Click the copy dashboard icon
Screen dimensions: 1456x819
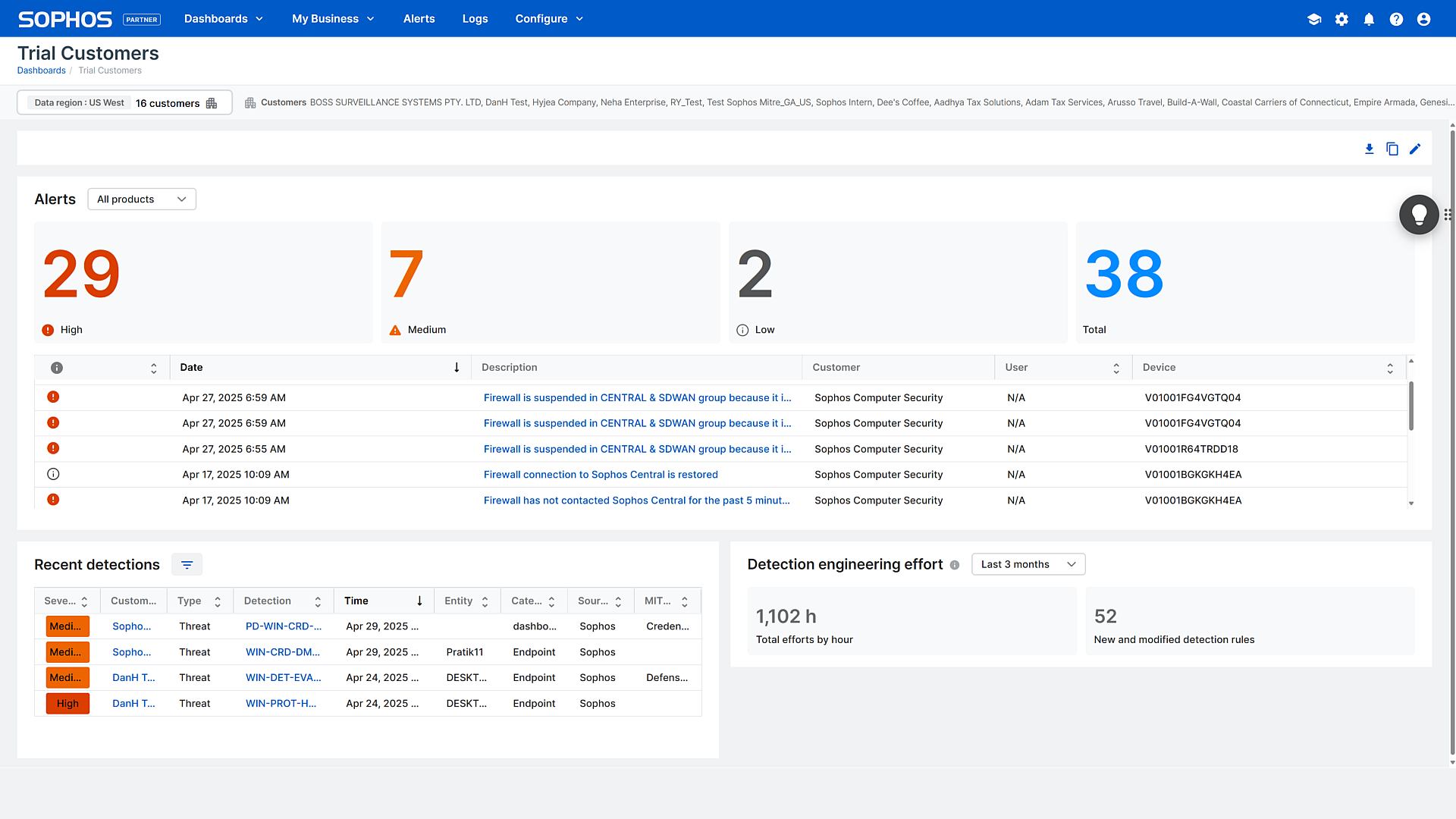(x=1392, y=149)
